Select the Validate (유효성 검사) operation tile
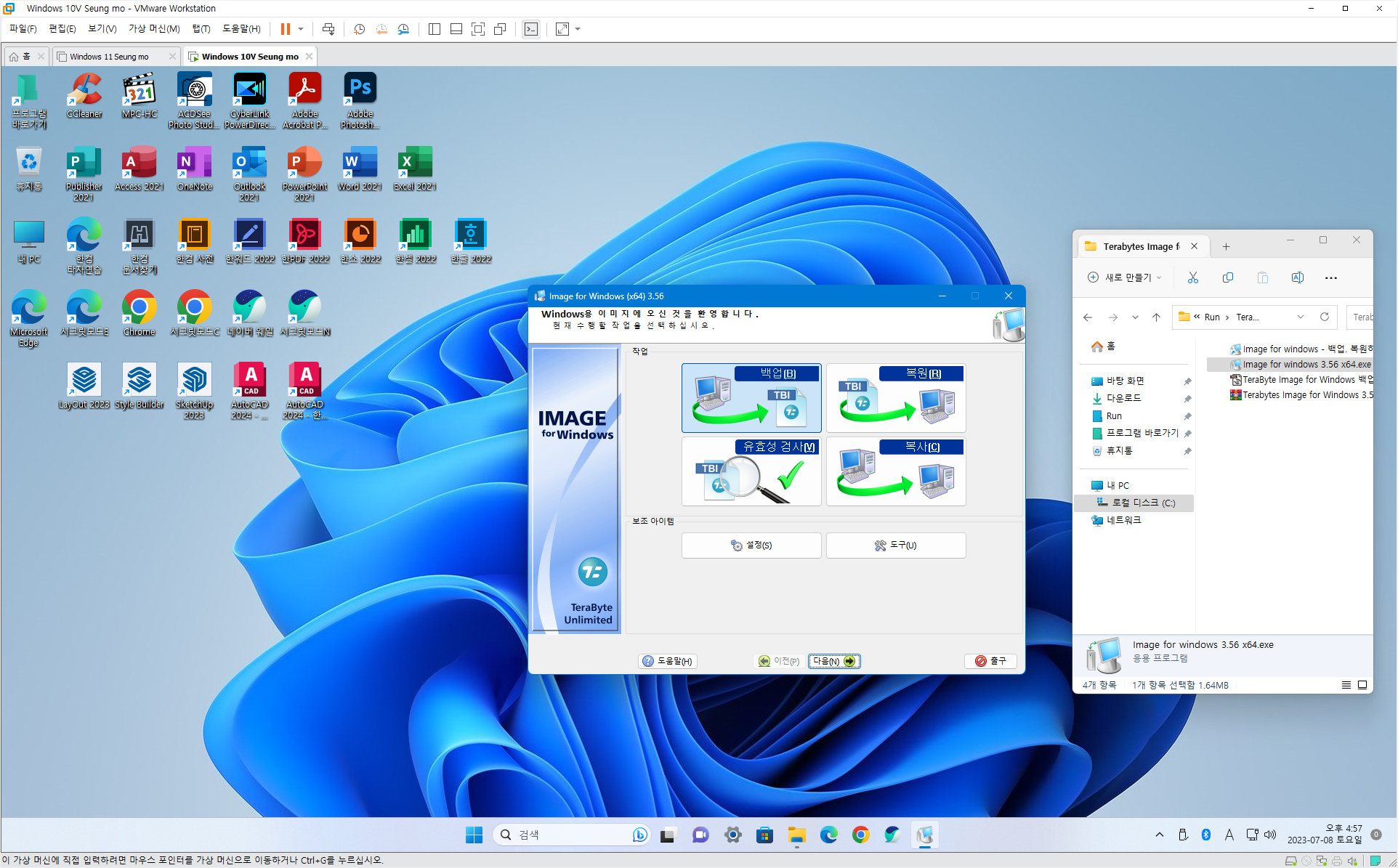 (x=751, y=471)
